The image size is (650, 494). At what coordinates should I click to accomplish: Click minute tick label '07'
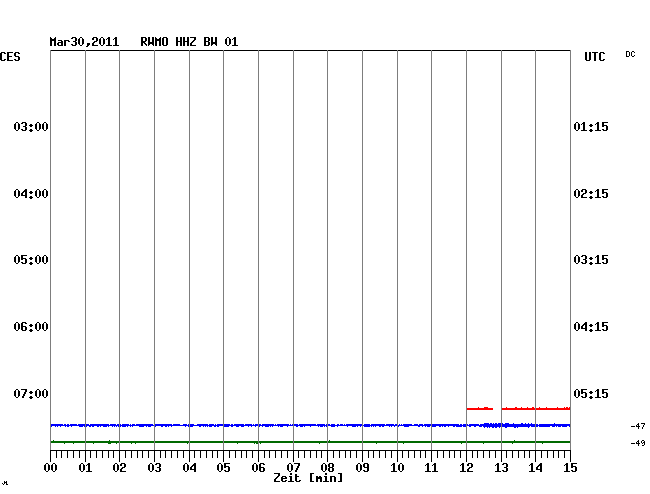(293, 468)
